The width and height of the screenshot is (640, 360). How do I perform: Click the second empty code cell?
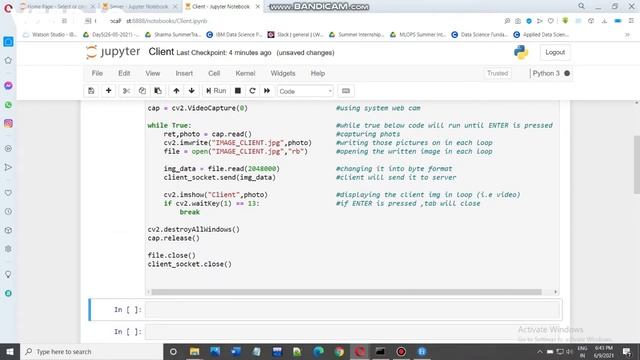[353, 331]
